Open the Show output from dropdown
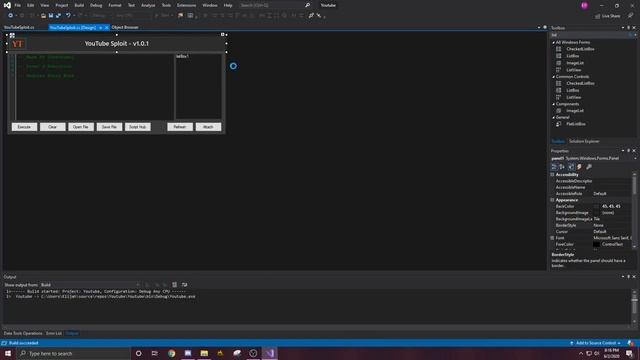640x360 pixels. pos(90,285)
